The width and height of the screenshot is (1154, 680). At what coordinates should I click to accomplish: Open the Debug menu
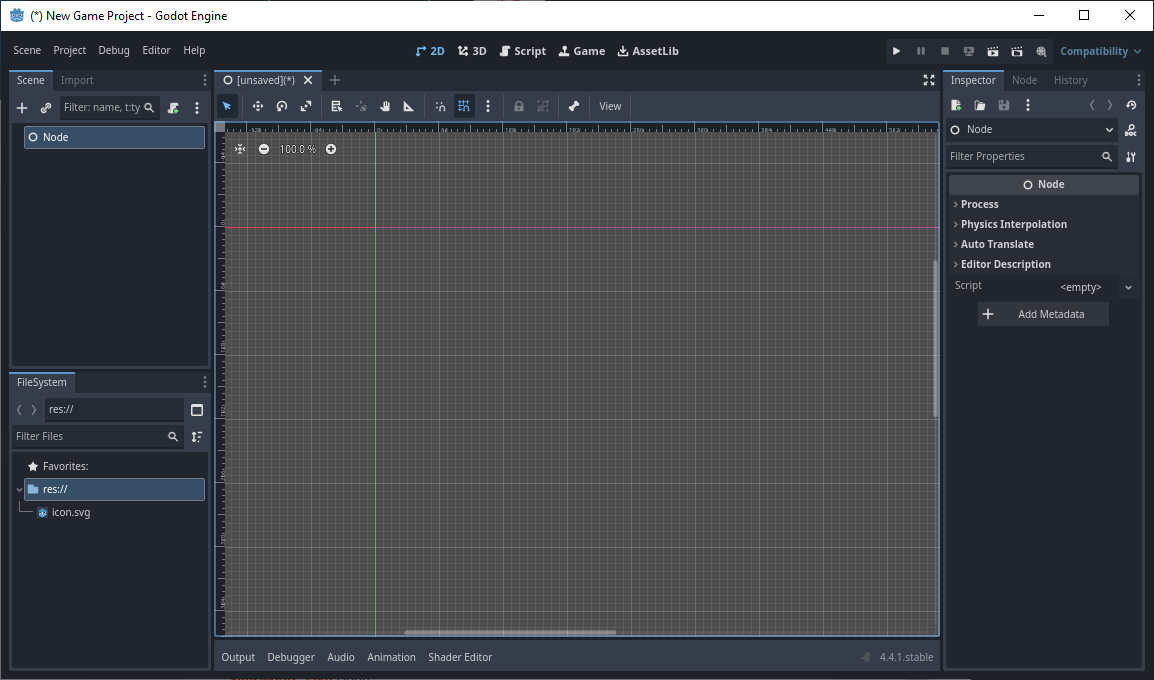coord(114,50)
